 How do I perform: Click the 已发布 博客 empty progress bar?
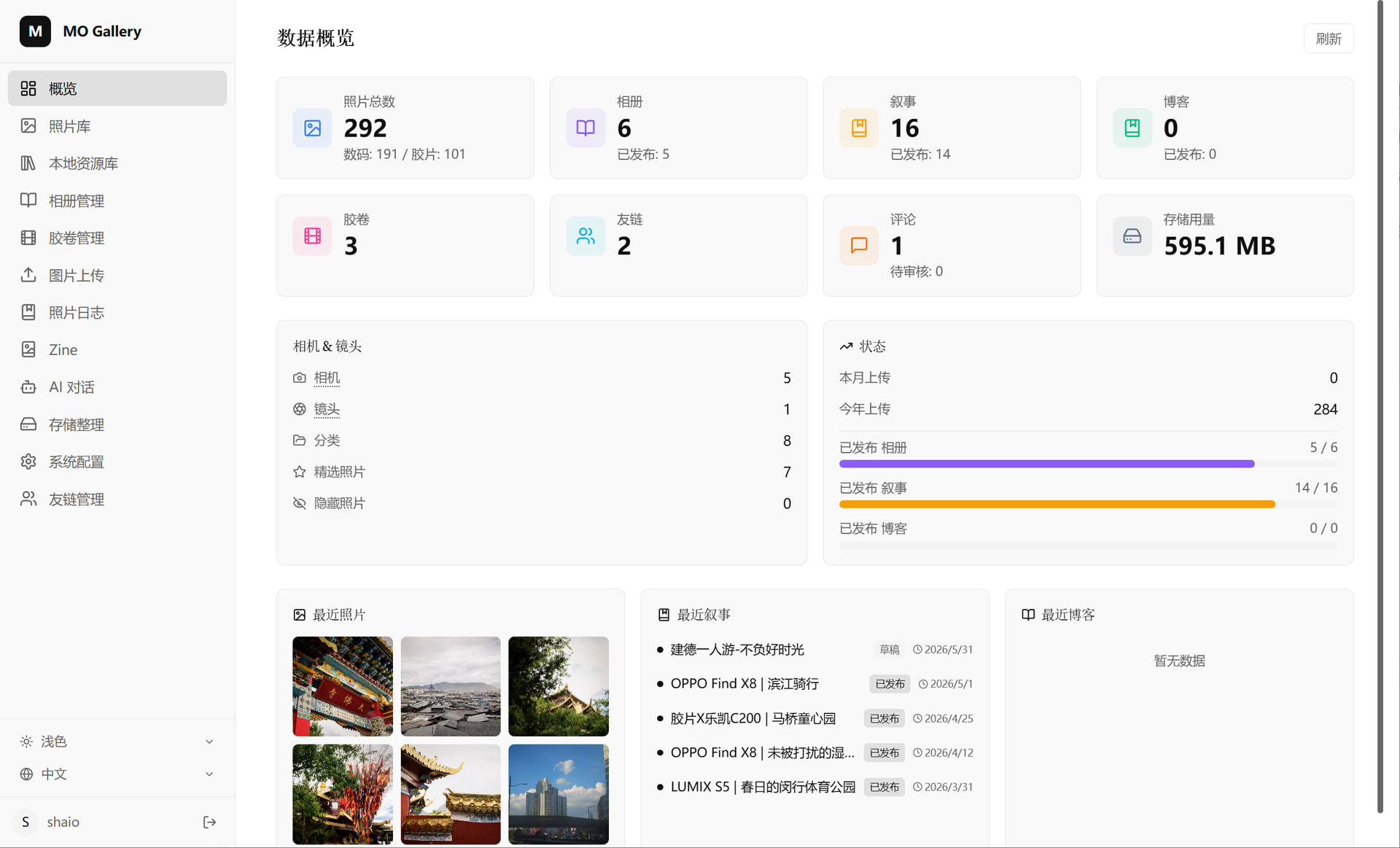coord(1088,545)
